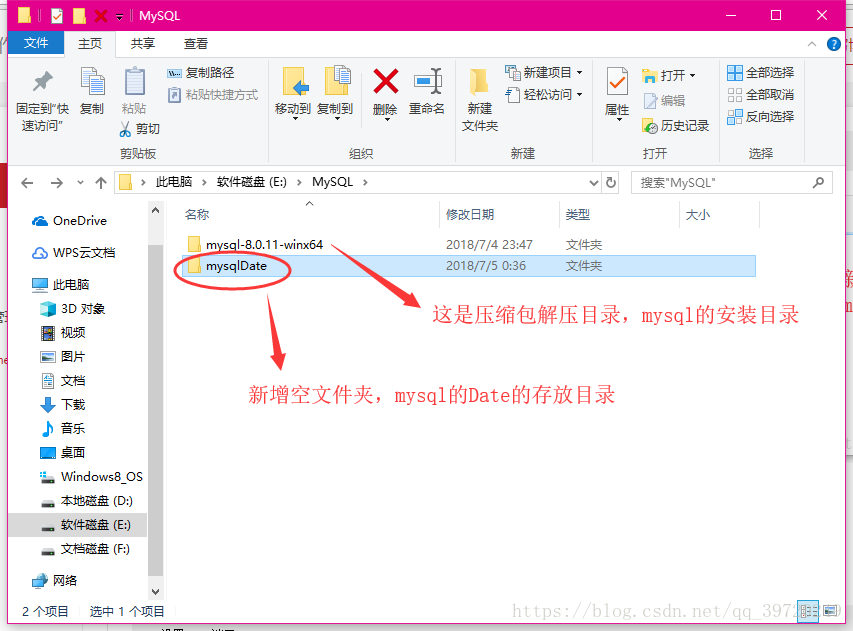853x631 pixels.
Task: Create a New folder
Action: [480, 101]
